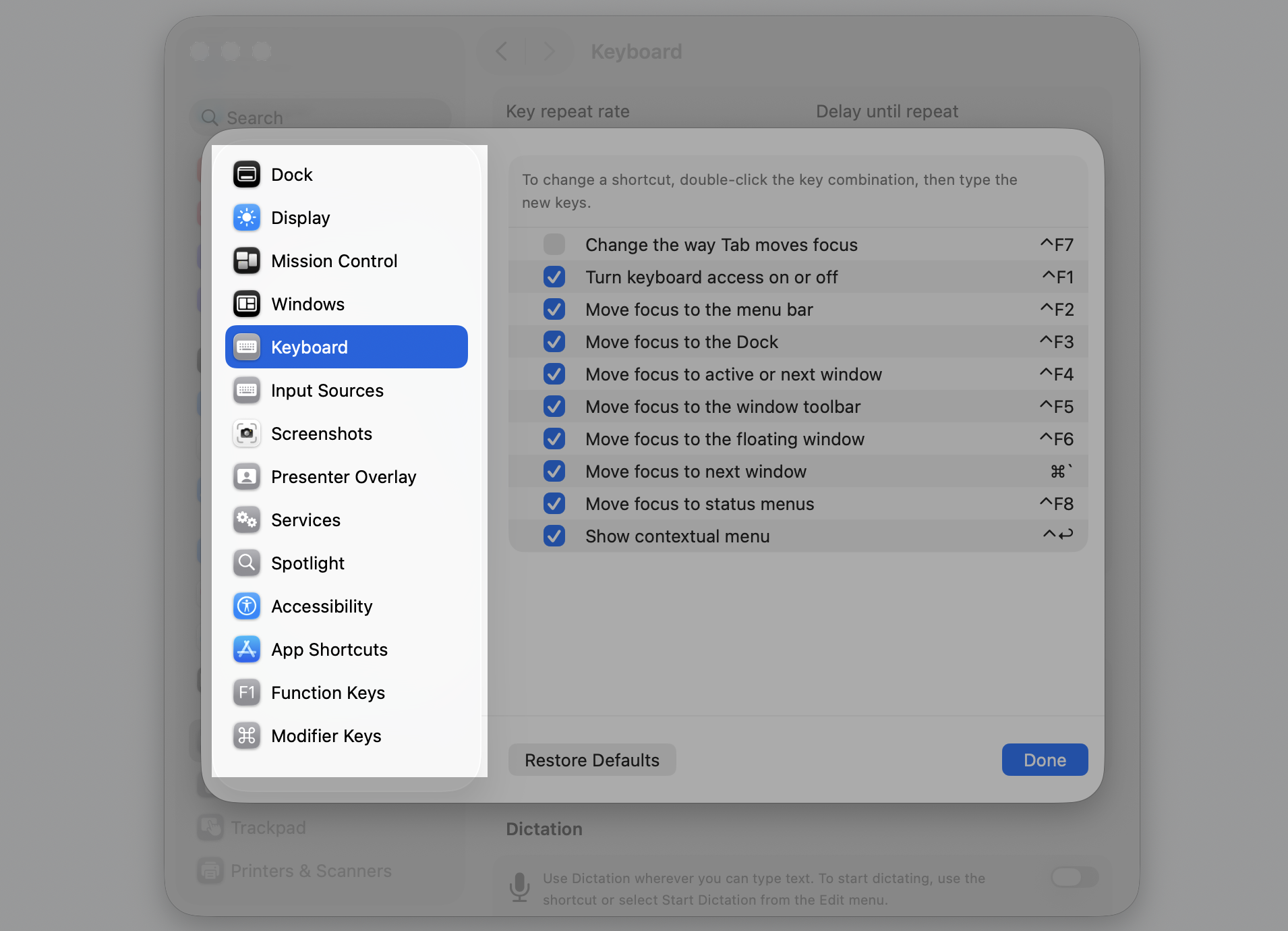1288x931 pixels.
Task: Click the Windows layout icon
Action: click(247, 304)
